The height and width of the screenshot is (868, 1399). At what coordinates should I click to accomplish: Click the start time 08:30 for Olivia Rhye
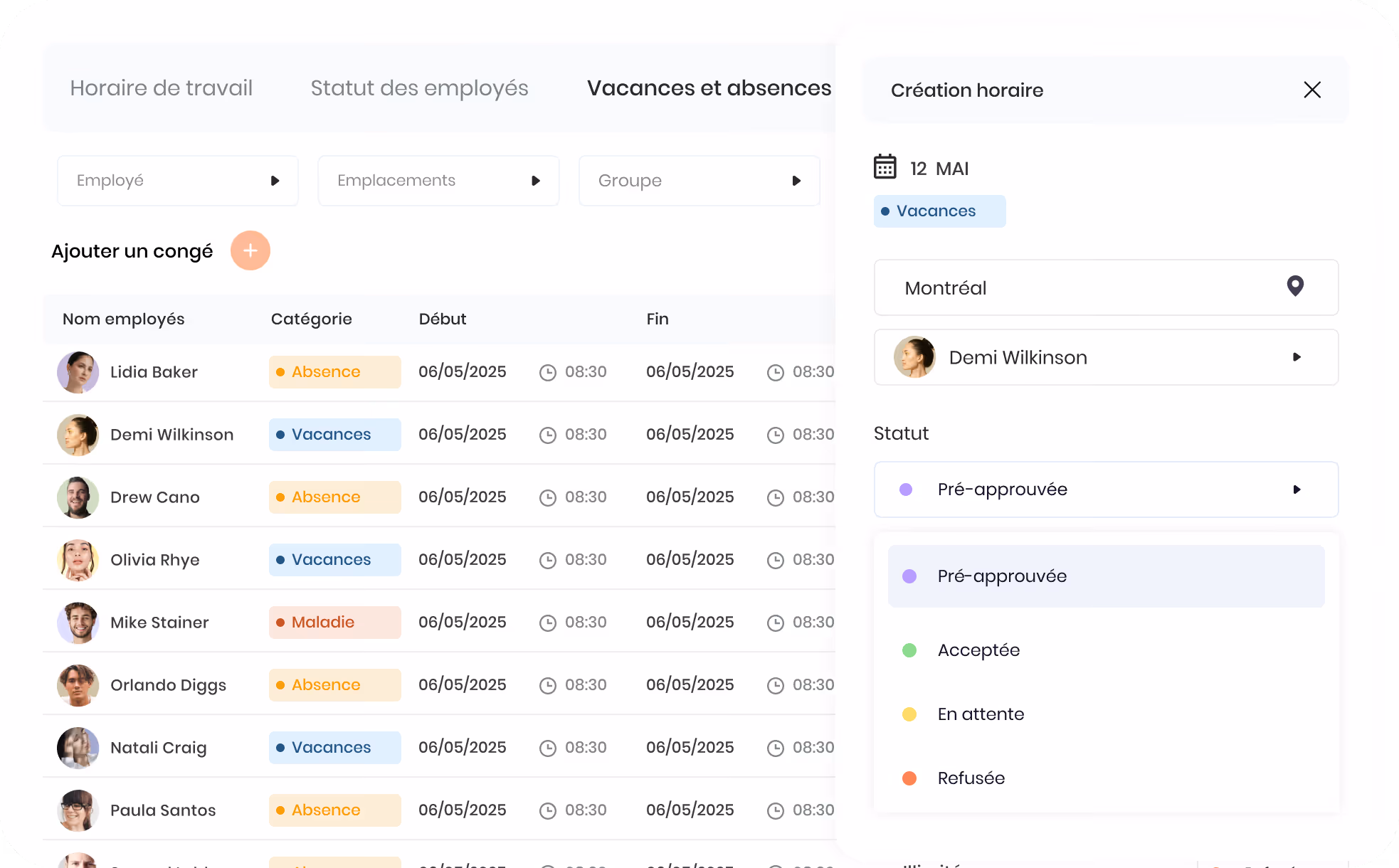pyautogui.click(x=586, y=560)
